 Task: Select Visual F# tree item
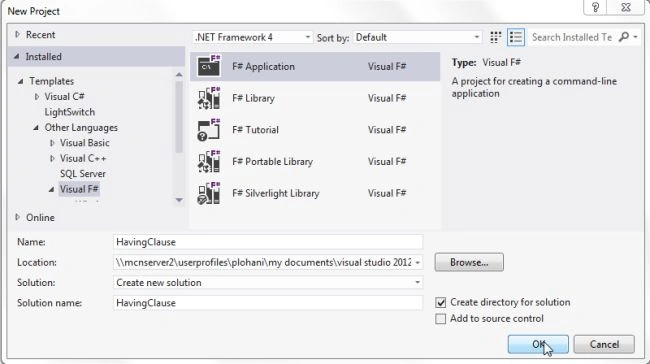click(x=79, y=189)
